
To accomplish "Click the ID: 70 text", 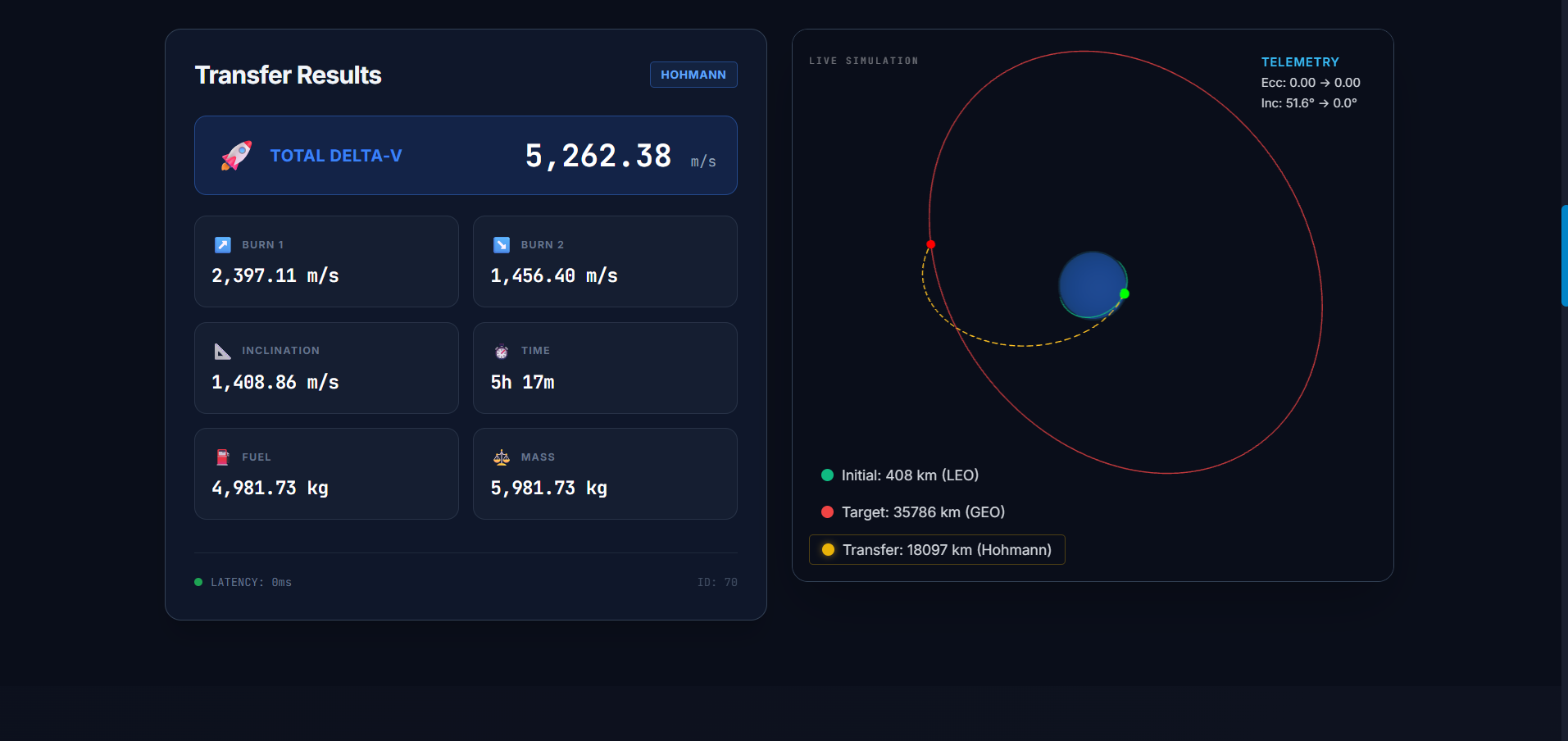I will click(717, 582).
